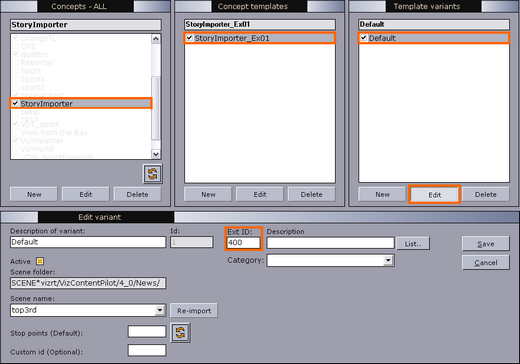This screenshot has width=520, height=364.
Task: Refresh the concepts list with the orange arrows icon
Action: tap(153, 174)
